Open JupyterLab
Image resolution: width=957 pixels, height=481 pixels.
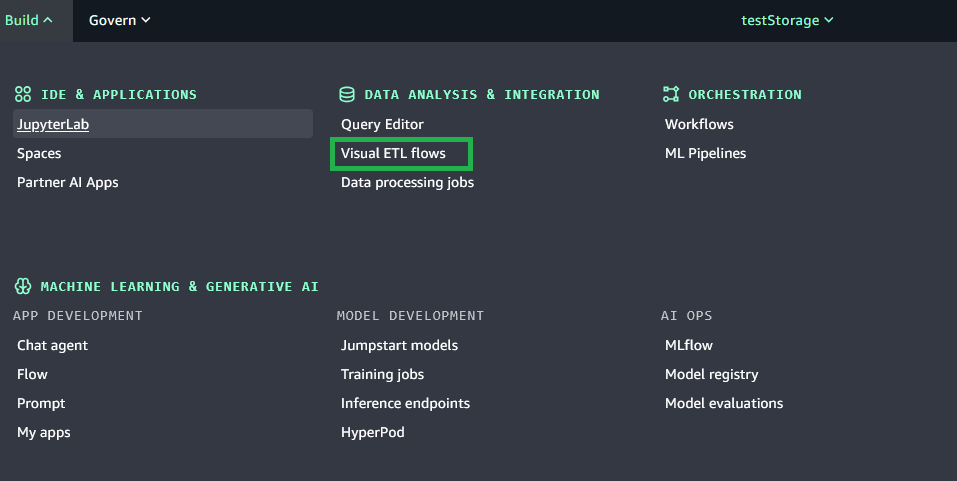[53, 124]
